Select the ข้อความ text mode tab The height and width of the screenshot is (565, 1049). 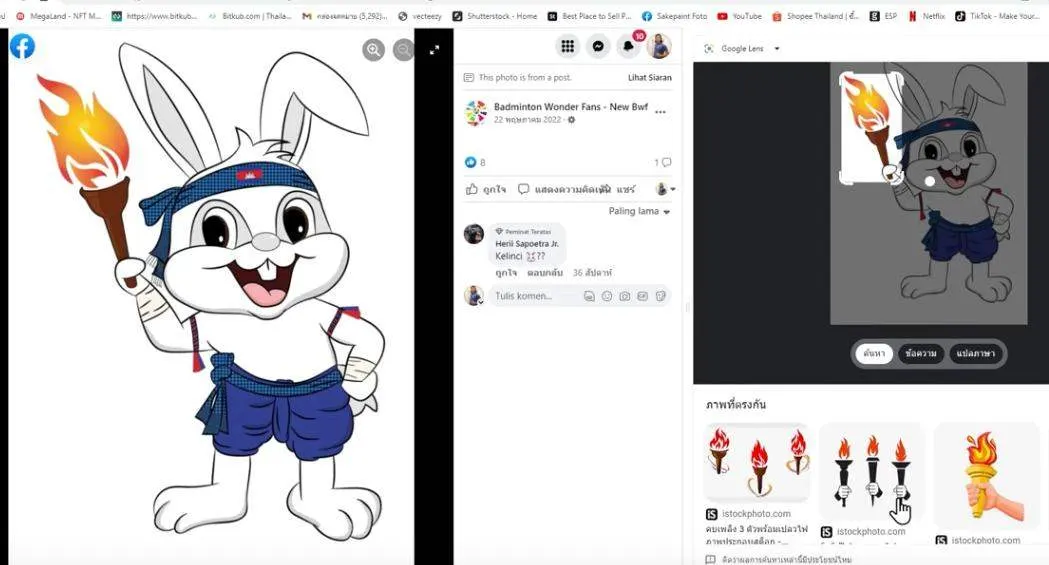point(921,353)
